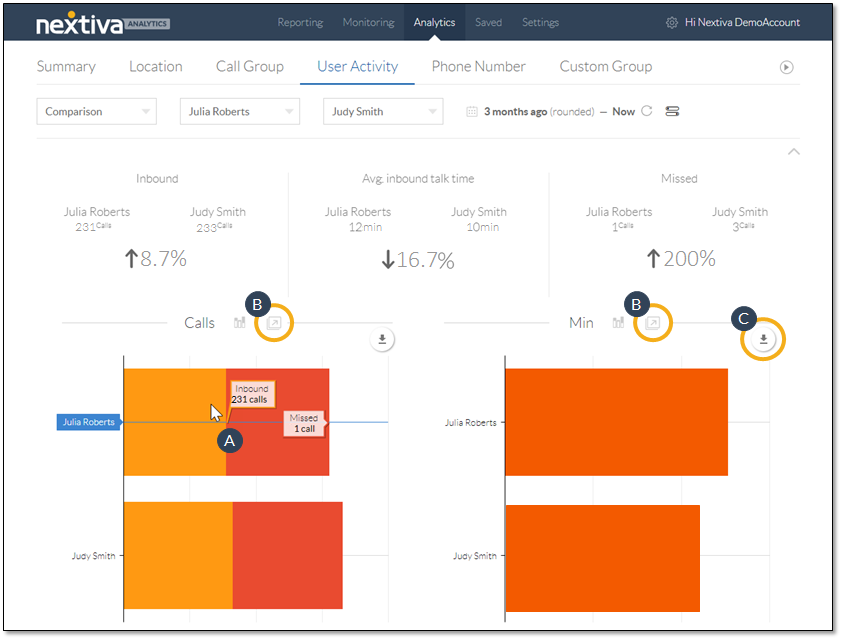Switch to the Summary tab

point(66,67)
